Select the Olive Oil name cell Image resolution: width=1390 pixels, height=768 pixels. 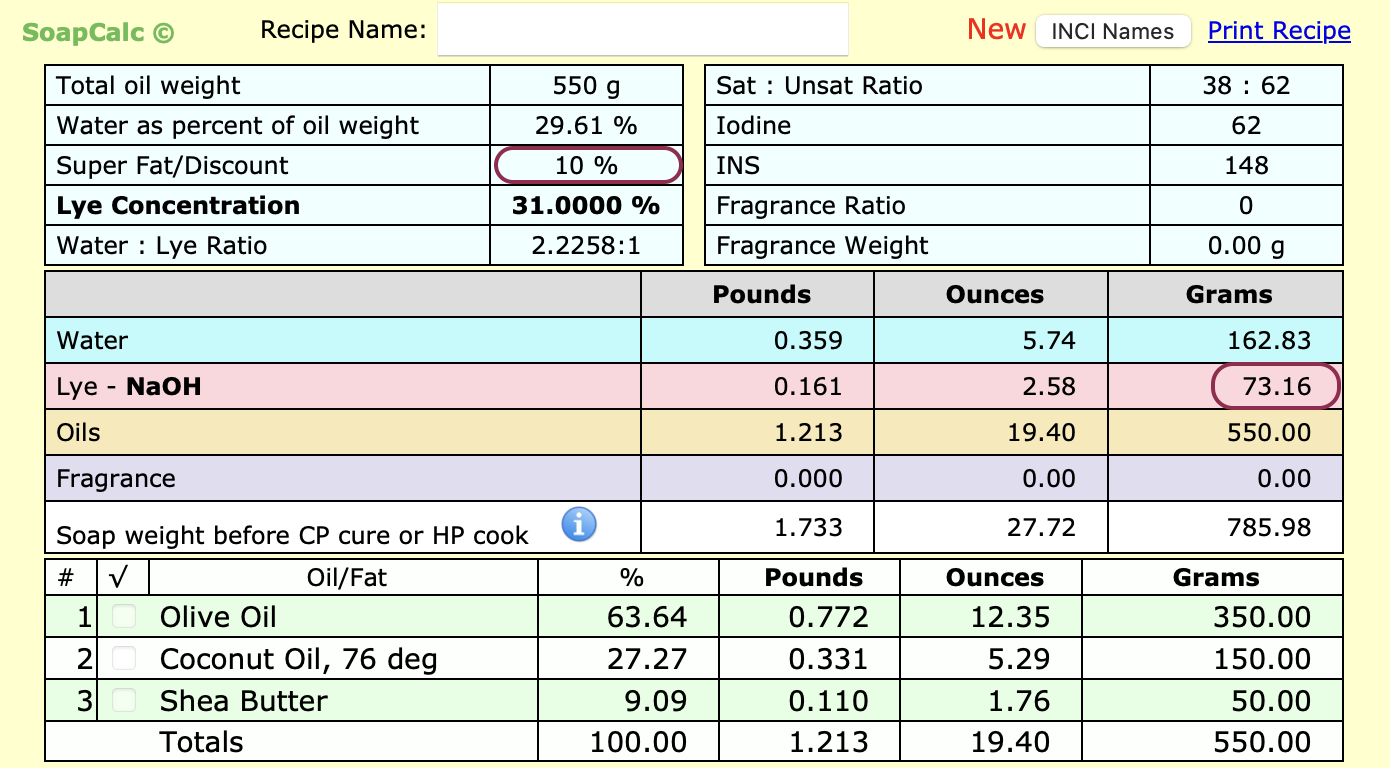[219, 618]
